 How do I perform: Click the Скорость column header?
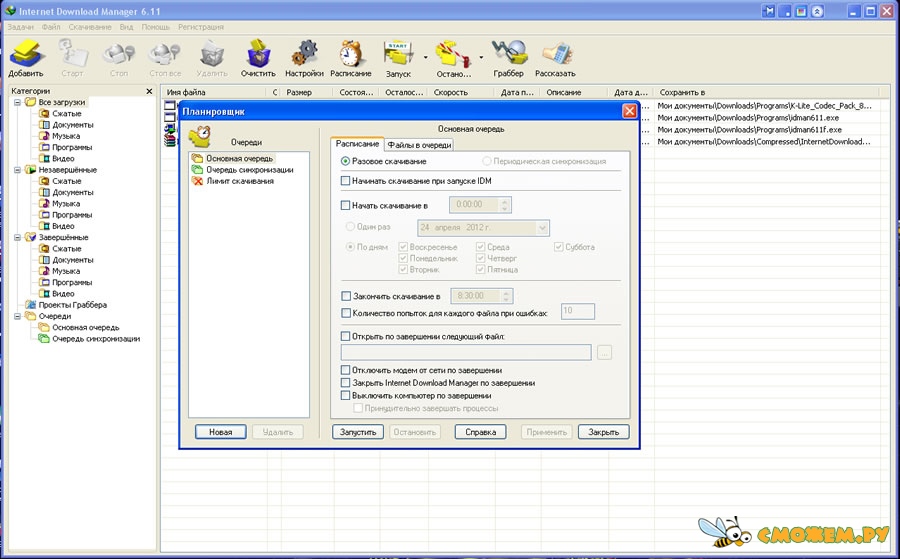tap(461, 92)
